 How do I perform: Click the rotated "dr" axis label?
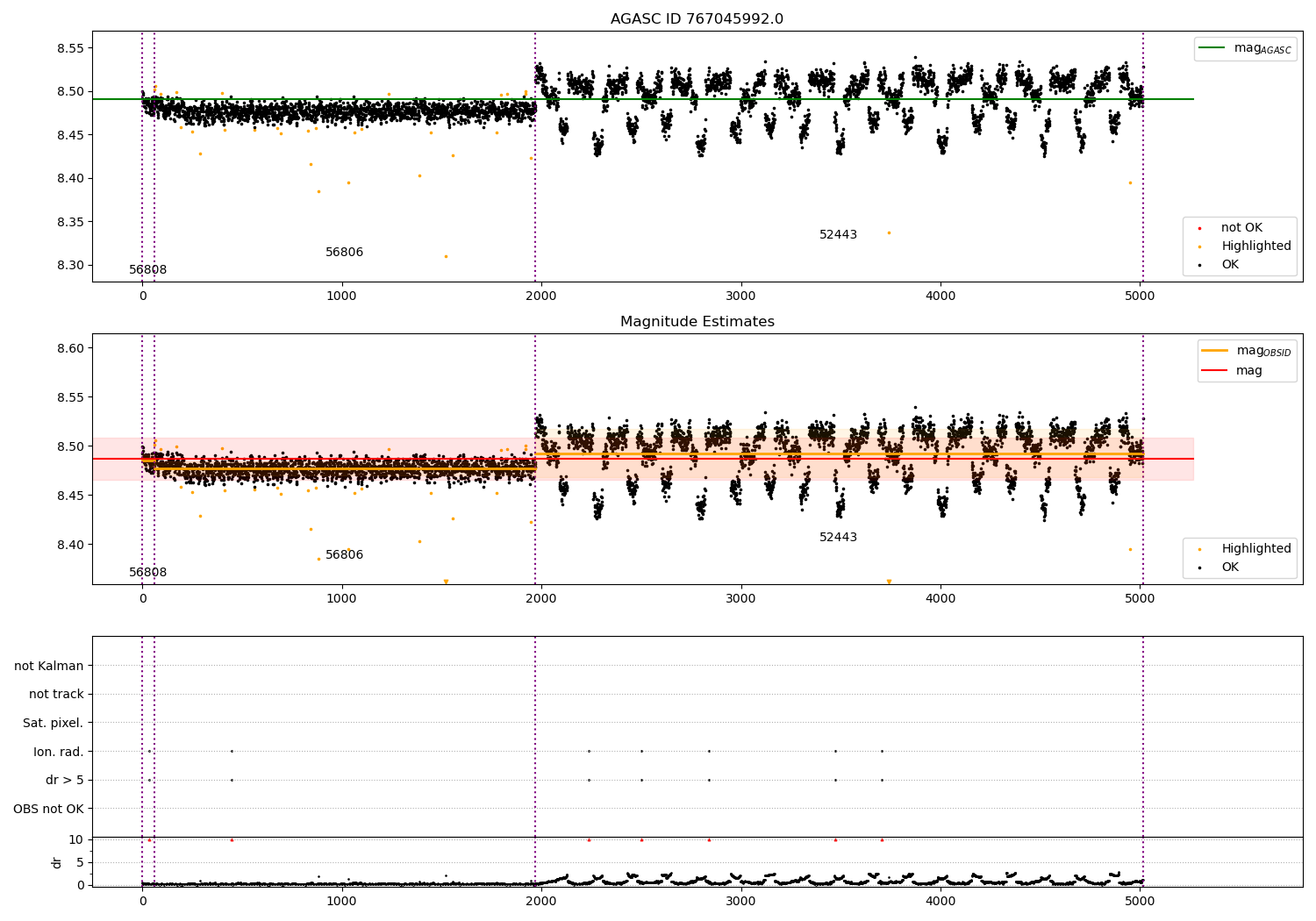point(57,862)
